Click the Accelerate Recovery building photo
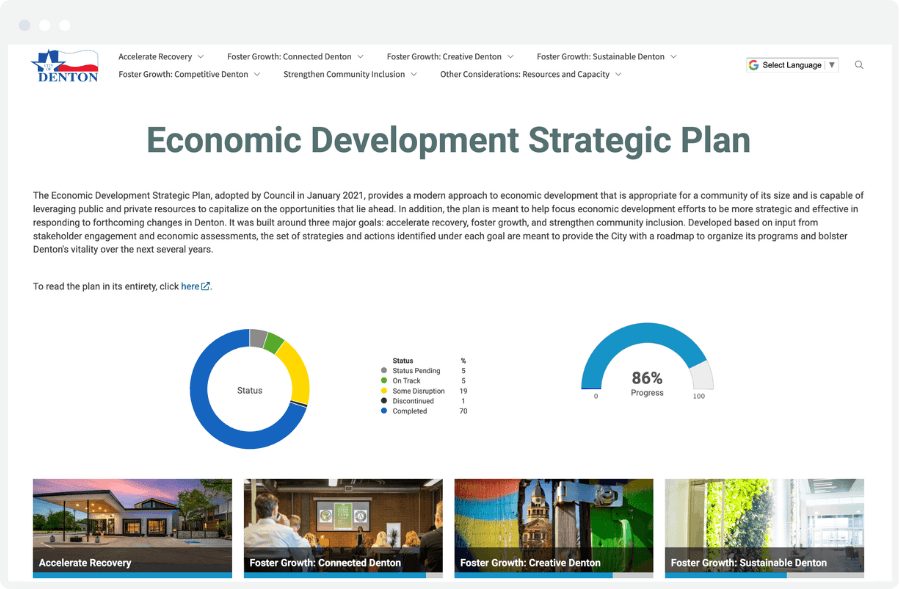Image resolution: width=900 pixels, height=589 pixels. (132, 520)
